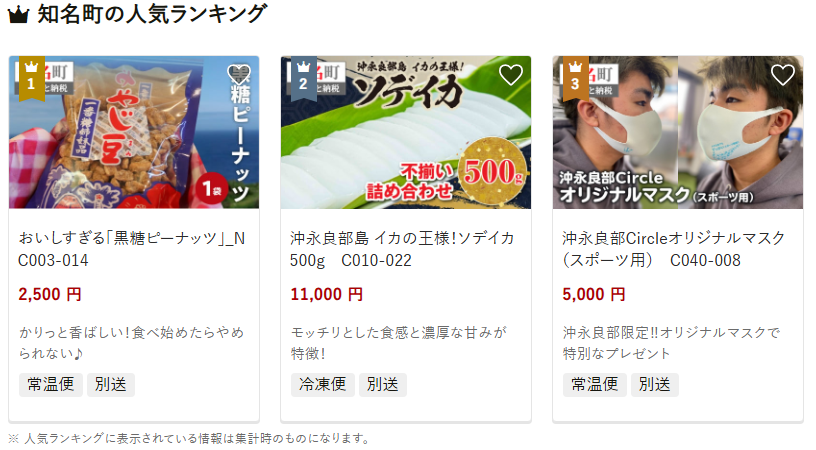Viewport: 816px width, 450px height.
Task: Select 別送 tag on the mask card
Action: point(655,384)
